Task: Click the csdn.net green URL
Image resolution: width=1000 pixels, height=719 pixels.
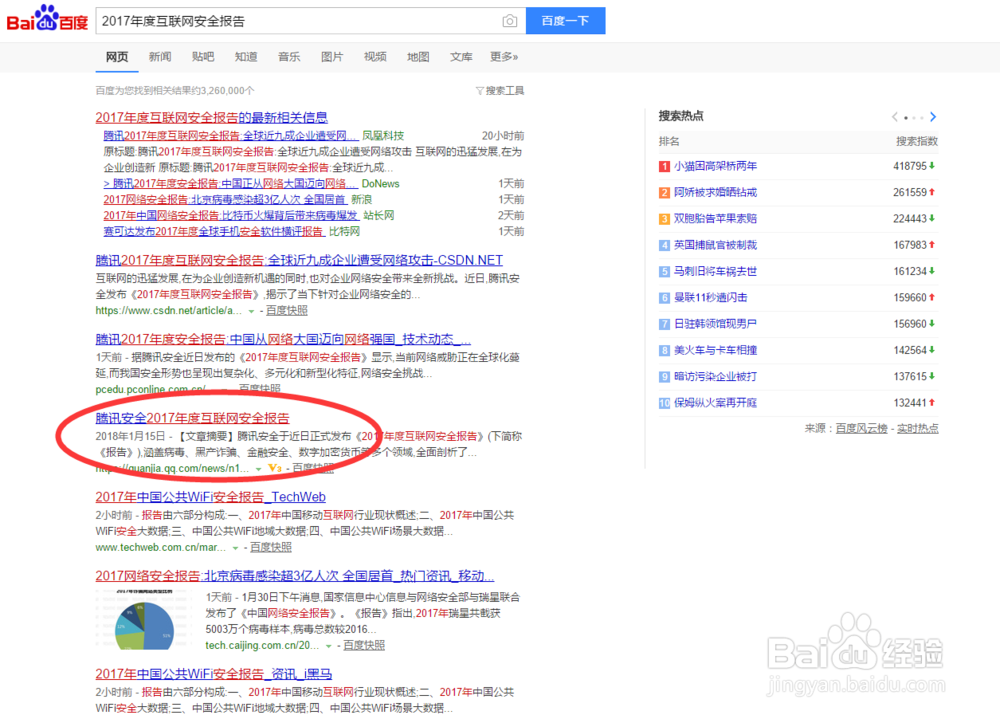Action: coord(169,311)
